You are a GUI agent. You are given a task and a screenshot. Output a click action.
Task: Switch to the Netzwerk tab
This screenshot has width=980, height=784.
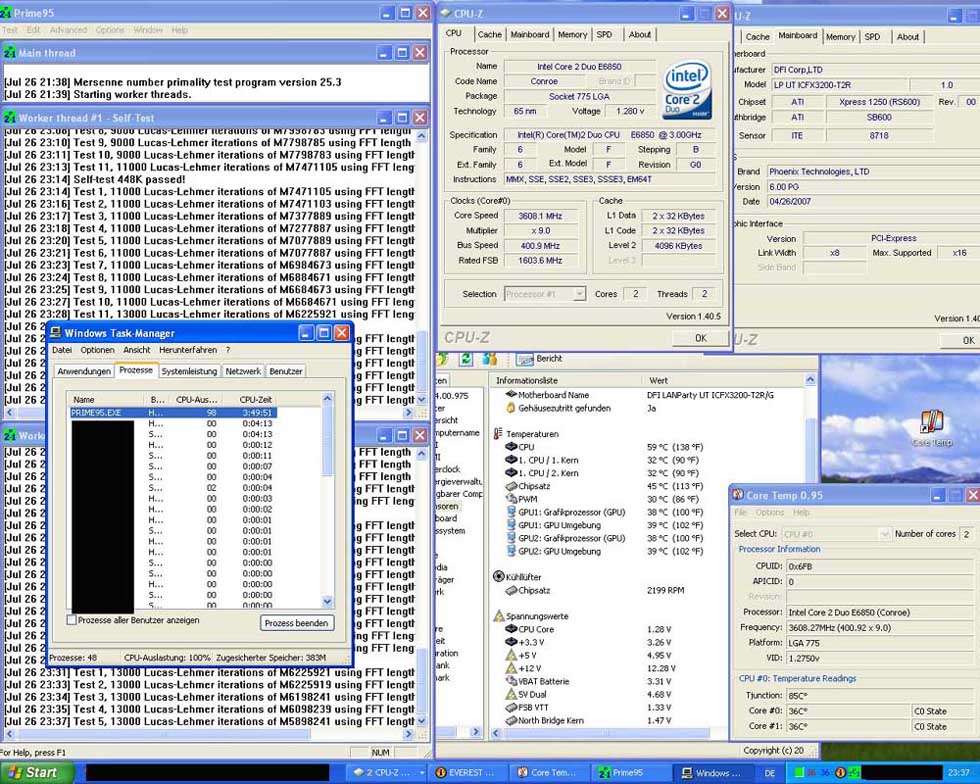243,371
